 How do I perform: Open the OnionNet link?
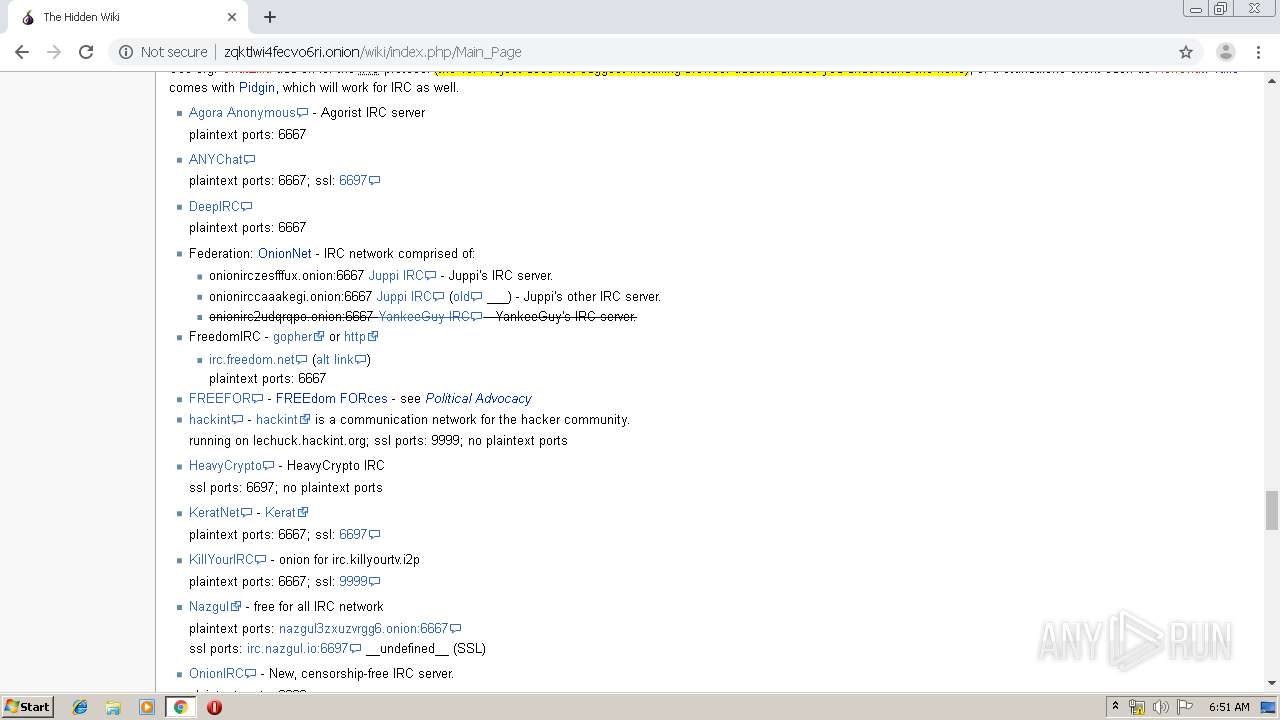pos(285,254)
